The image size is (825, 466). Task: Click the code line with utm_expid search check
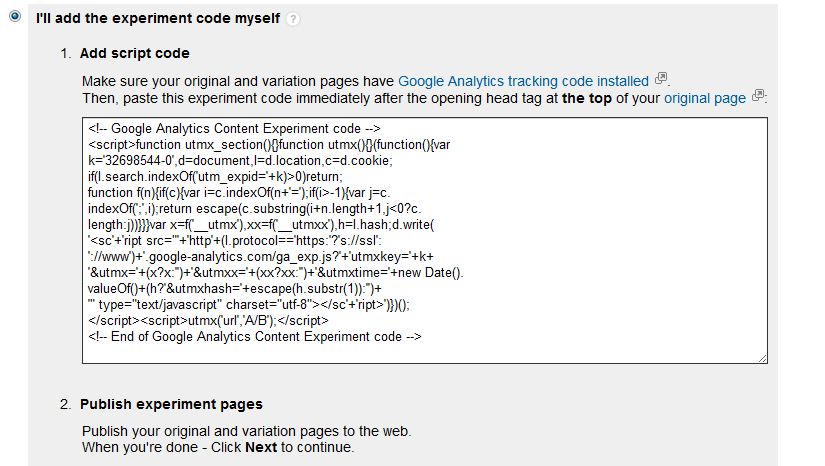215,177
